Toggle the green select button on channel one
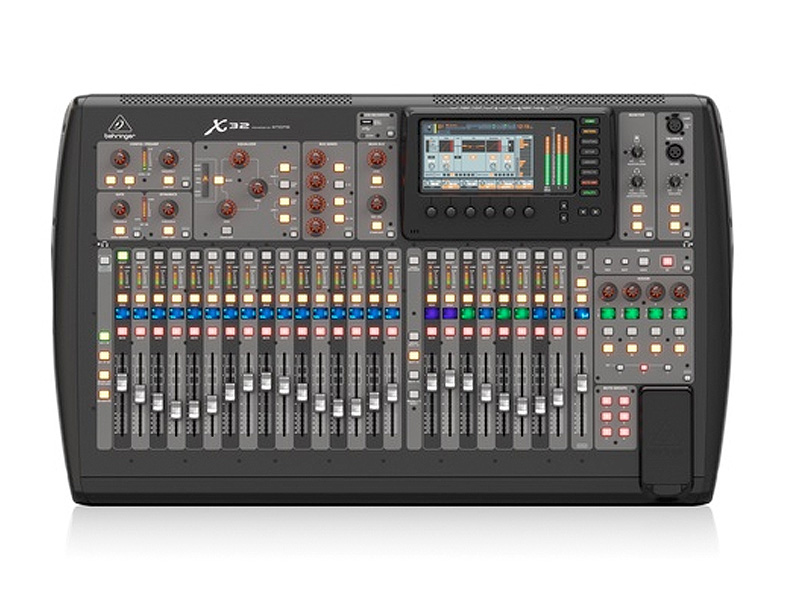Screen dimensions: 800x600 (123, 257)
